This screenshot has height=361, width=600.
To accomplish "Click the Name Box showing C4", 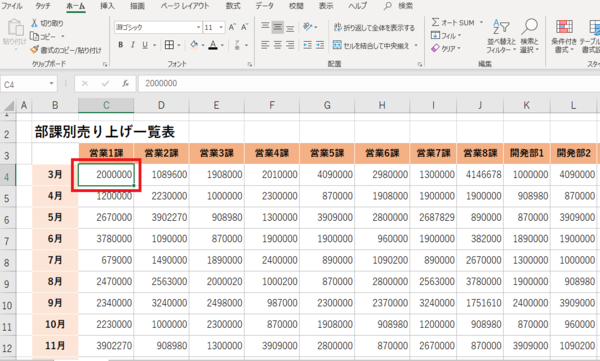I will tap(24, 84).
